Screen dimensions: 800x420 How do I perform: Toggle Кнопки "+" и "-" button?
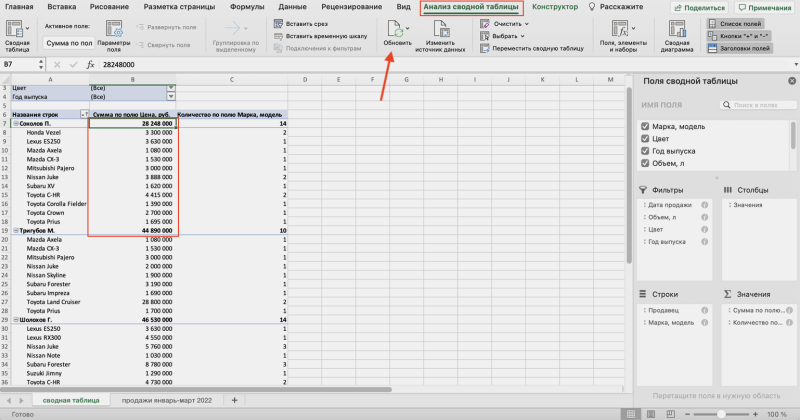738,36
